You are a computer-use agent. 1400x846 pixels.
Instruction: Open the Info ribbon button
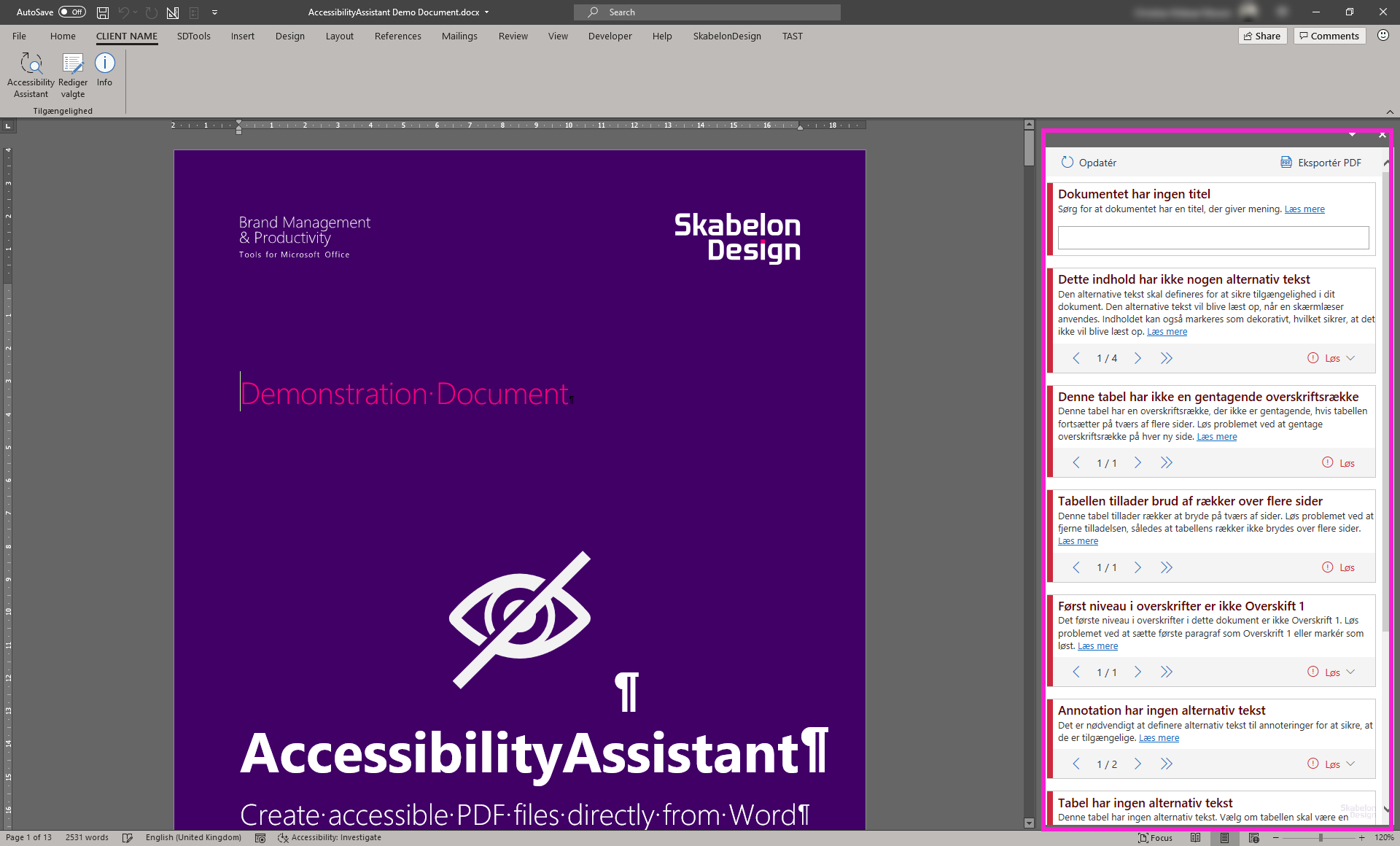tap(104, 70)
